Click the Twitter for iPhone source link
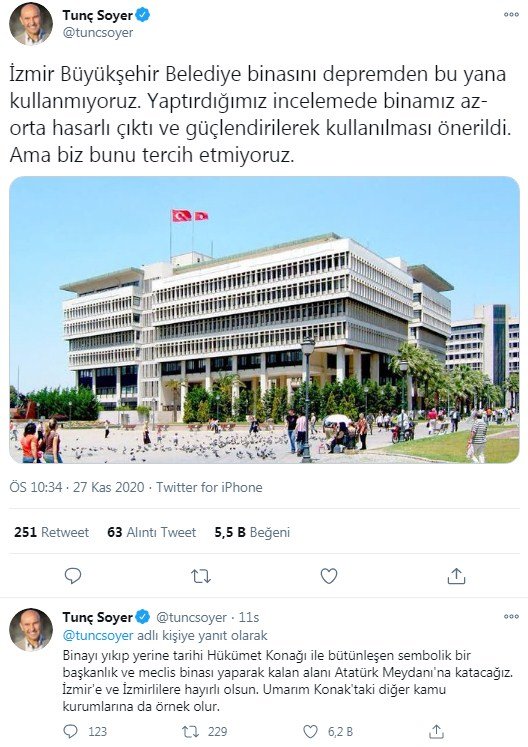 click(209, 487)
